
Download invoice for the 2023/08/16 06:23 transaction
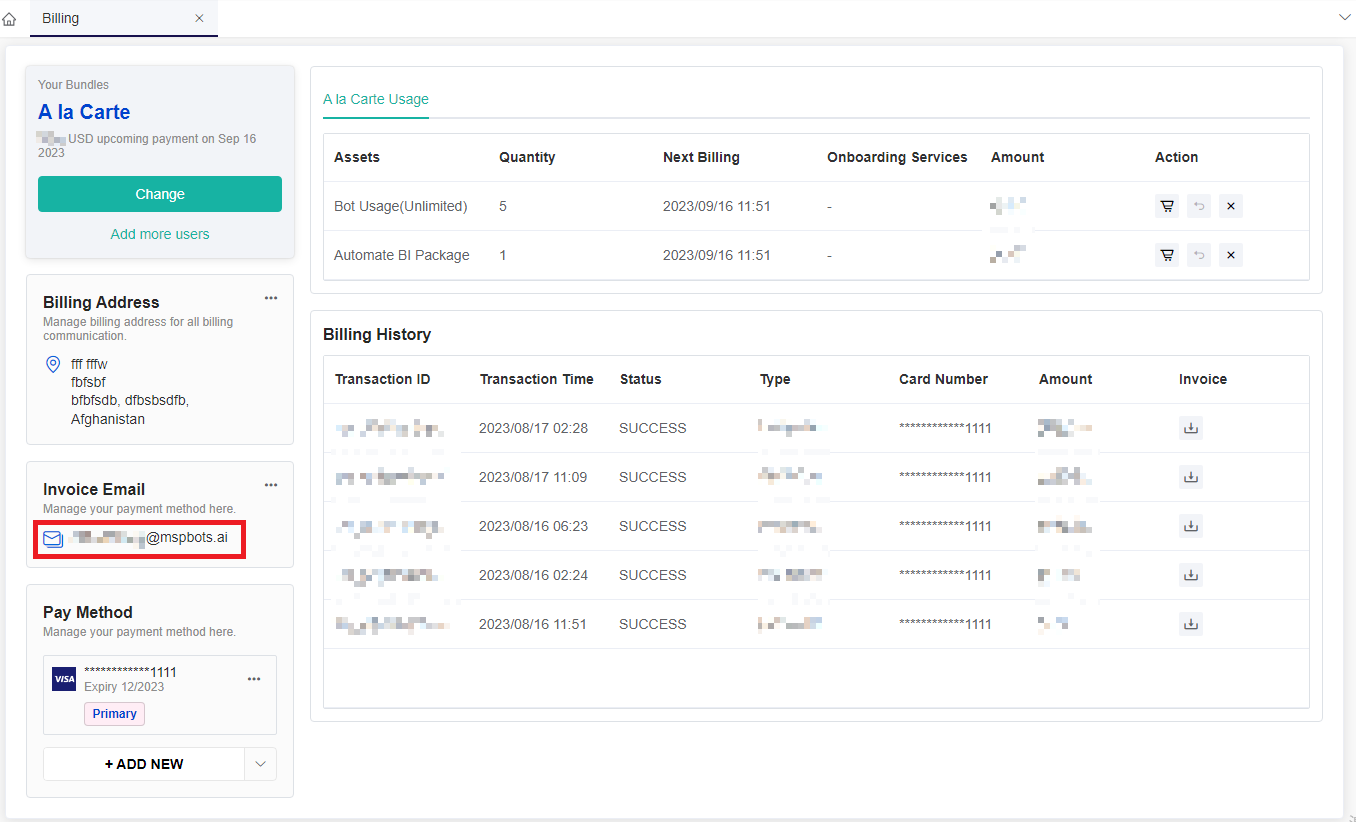pyautogui.click(x=1190, y=525)
